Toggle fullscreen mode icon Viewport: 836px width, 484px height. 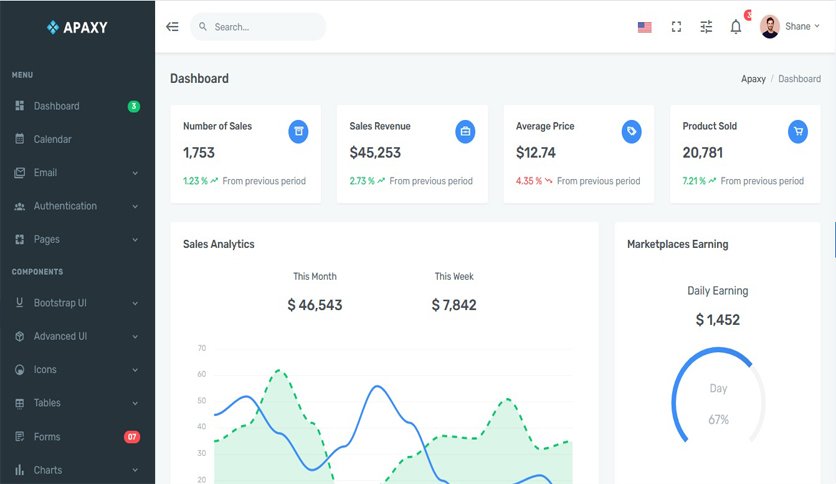676,27
